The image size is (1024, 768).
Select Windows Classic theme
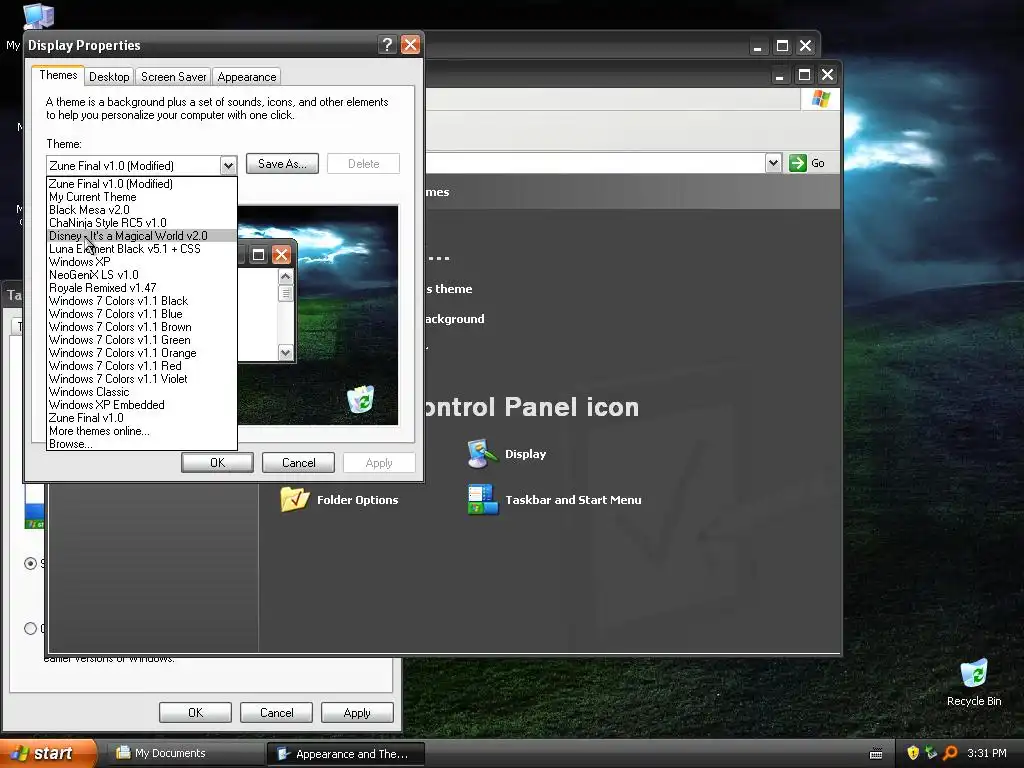(x=142, y=392)
